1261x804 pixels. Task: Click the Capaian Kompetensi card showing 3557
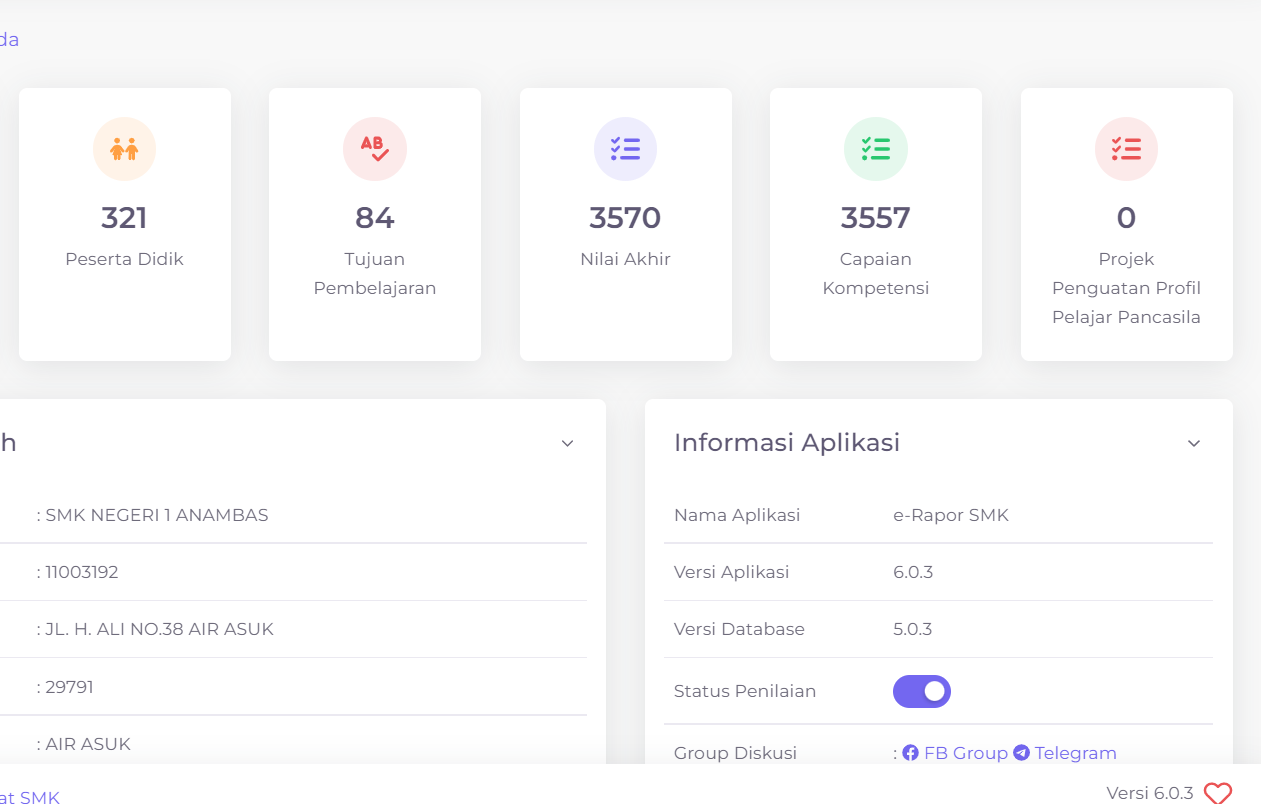pyautogui.click(x=876, y=223)
